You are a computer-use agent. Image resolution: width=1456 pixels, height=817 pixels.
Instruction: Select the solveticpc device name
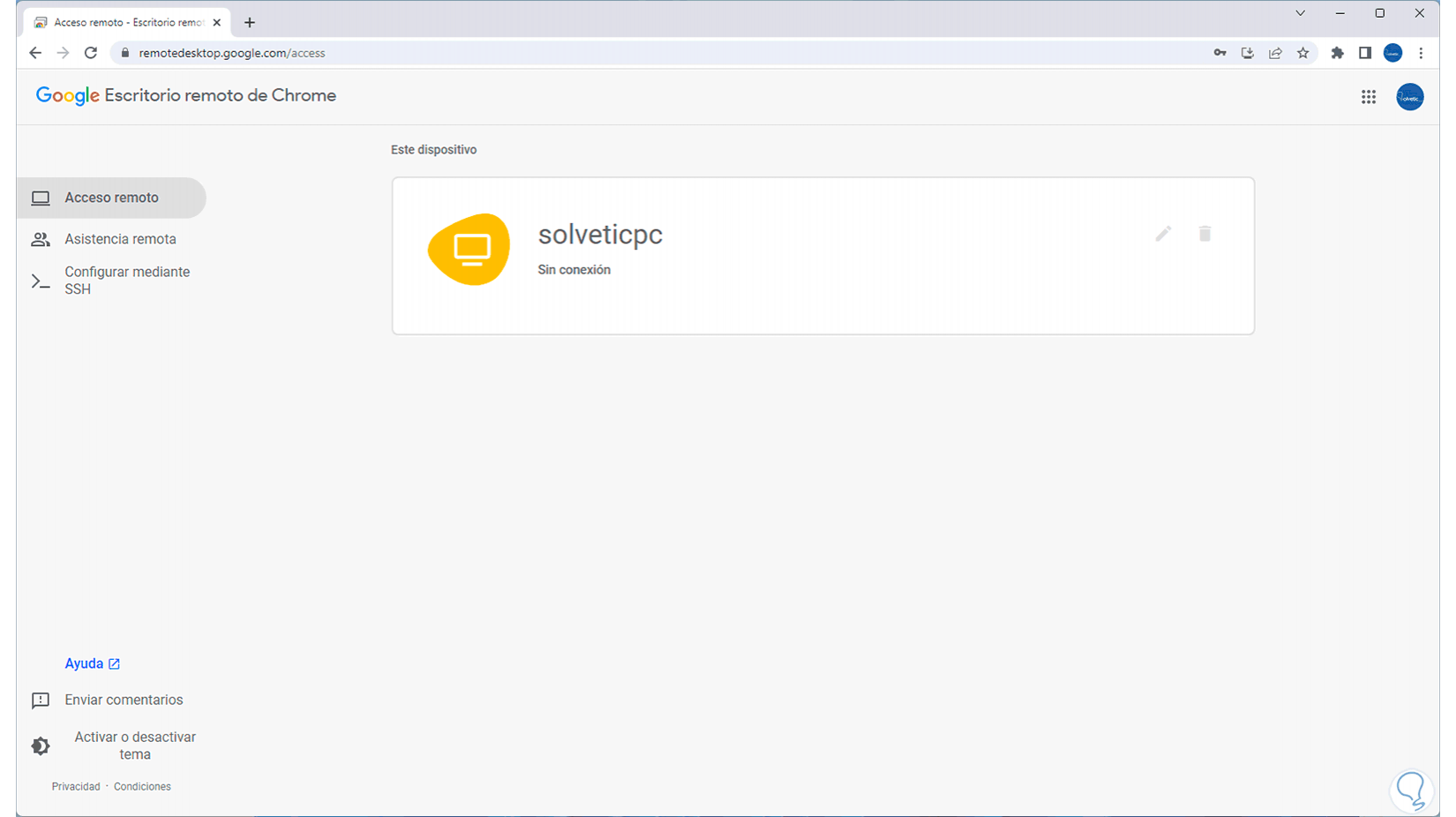(600, 235)
